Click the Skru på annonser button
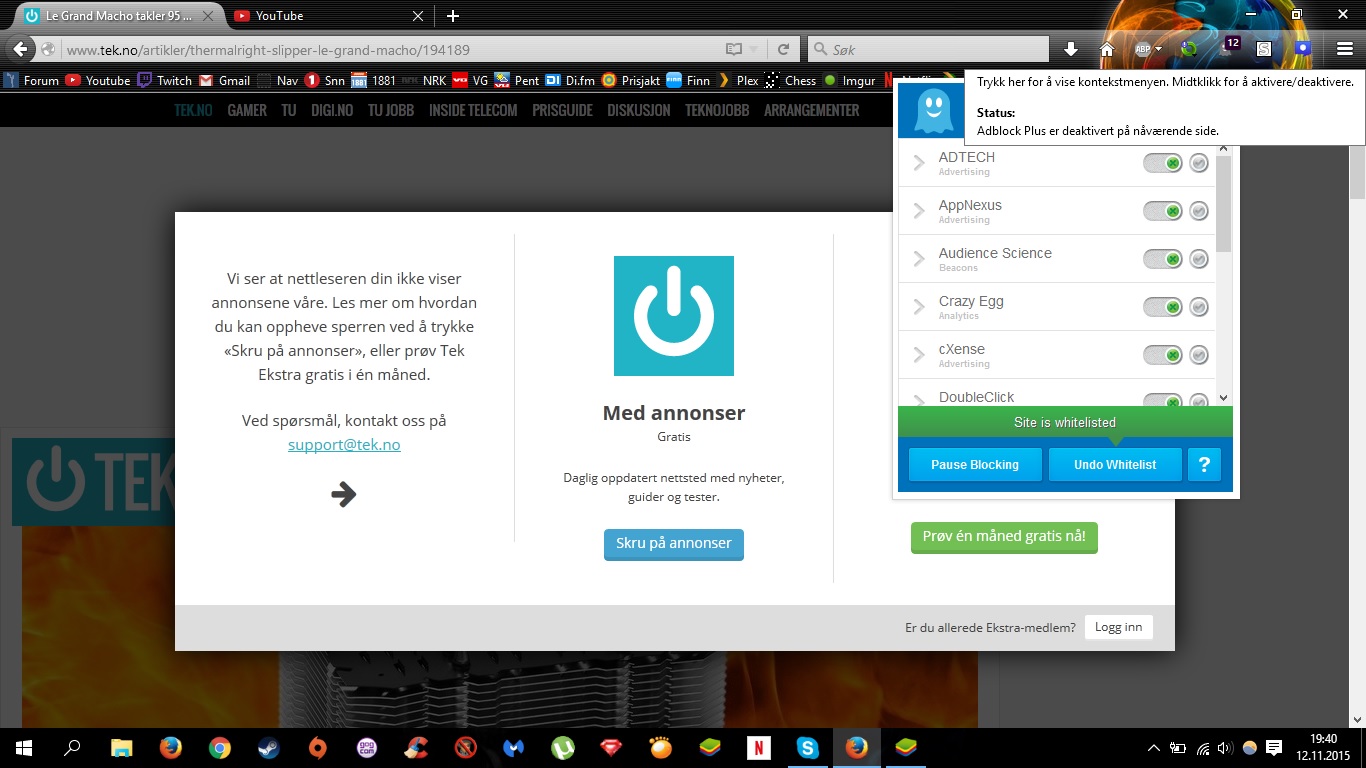Viewport: 1366px width, 768px height. [x=674, y=544]
